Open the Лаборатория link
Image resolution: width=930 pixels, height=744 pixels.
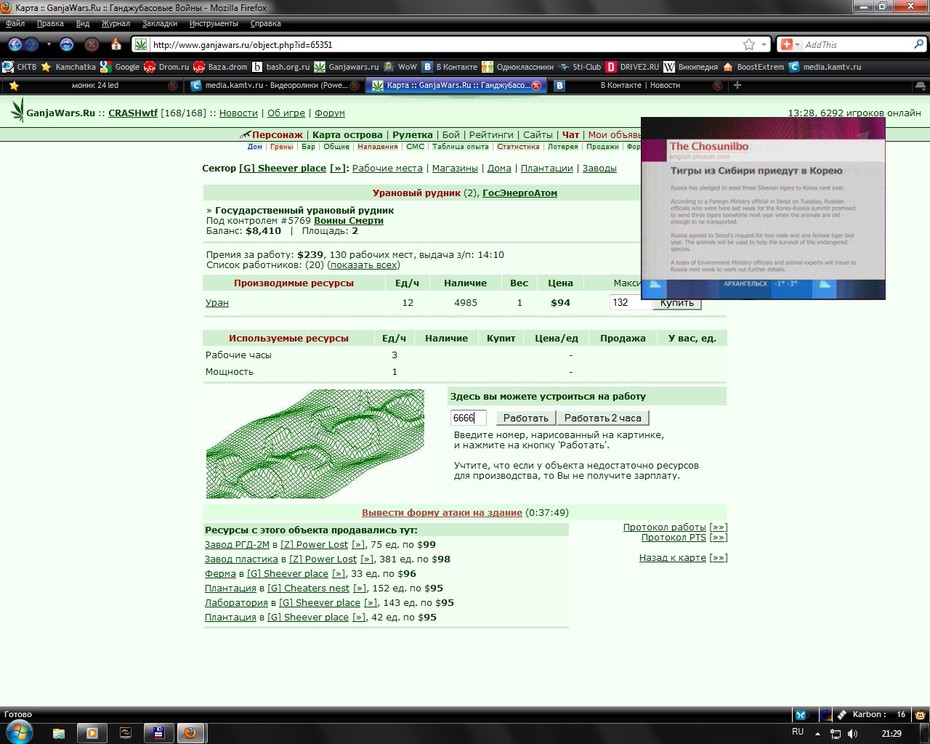tap(236, 603)
